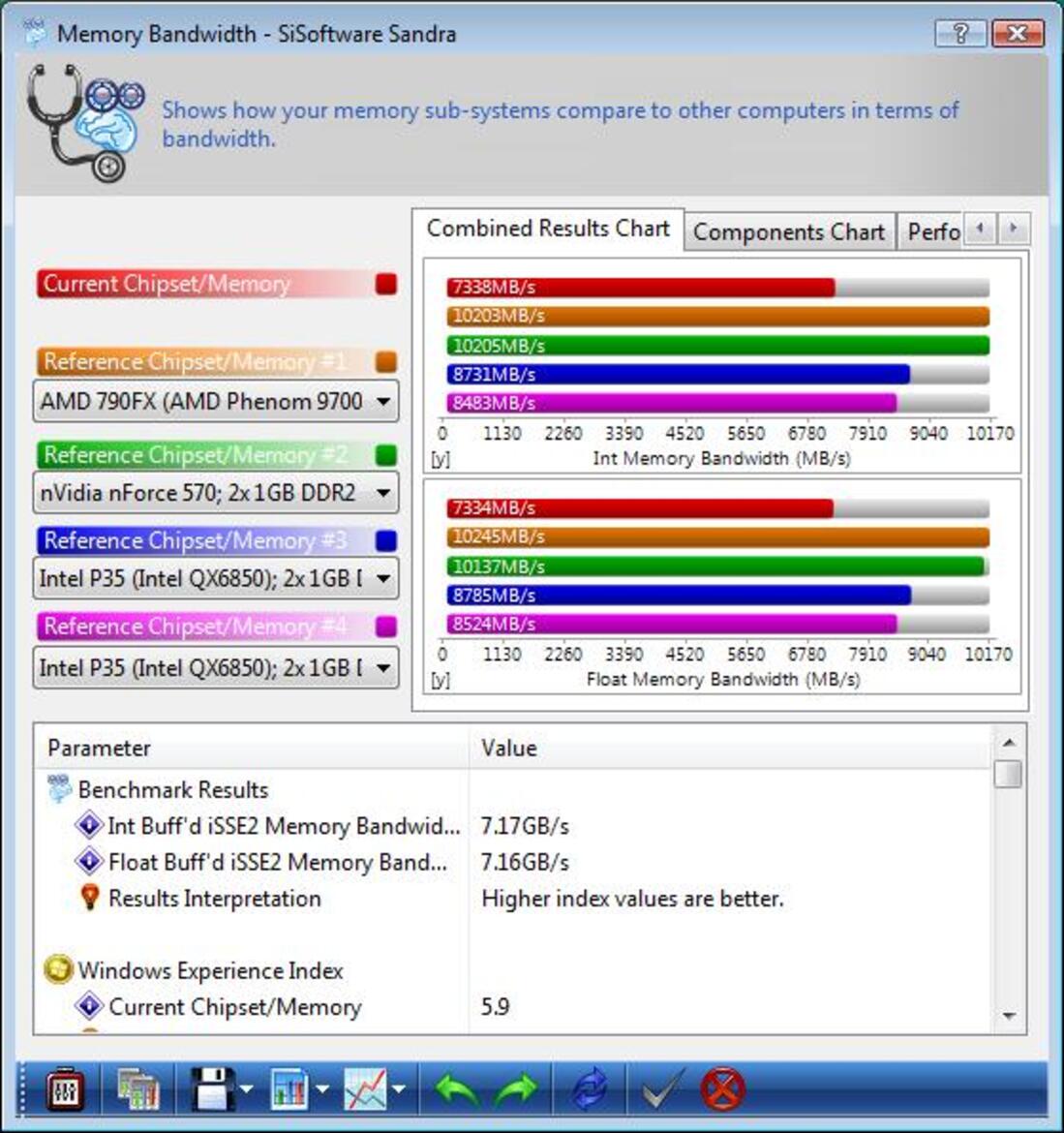Click diamond icon beside Float Buff'd iSSE2
1064x1133 pixels.
pos(89,861)
